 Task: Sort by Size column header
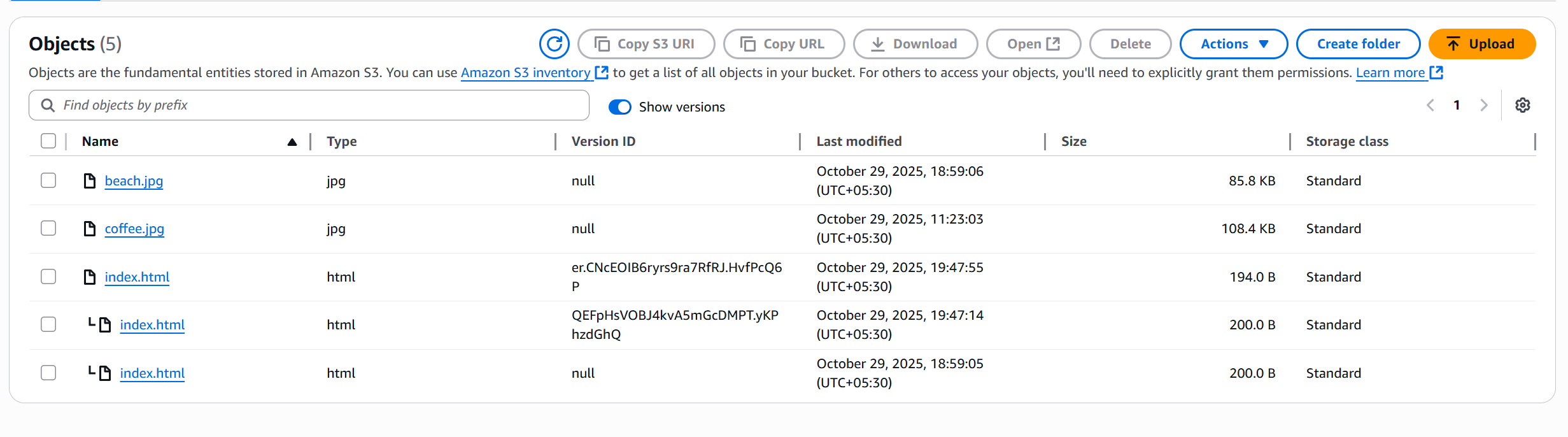click(1073, 141)
